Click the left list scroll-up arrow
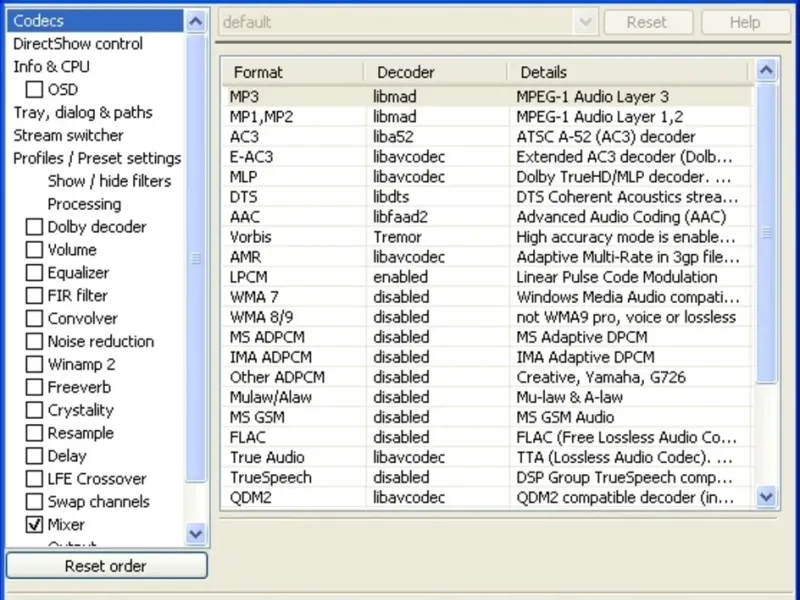The image size is (800, 600). pyautogui.click(x=196, y=21)
